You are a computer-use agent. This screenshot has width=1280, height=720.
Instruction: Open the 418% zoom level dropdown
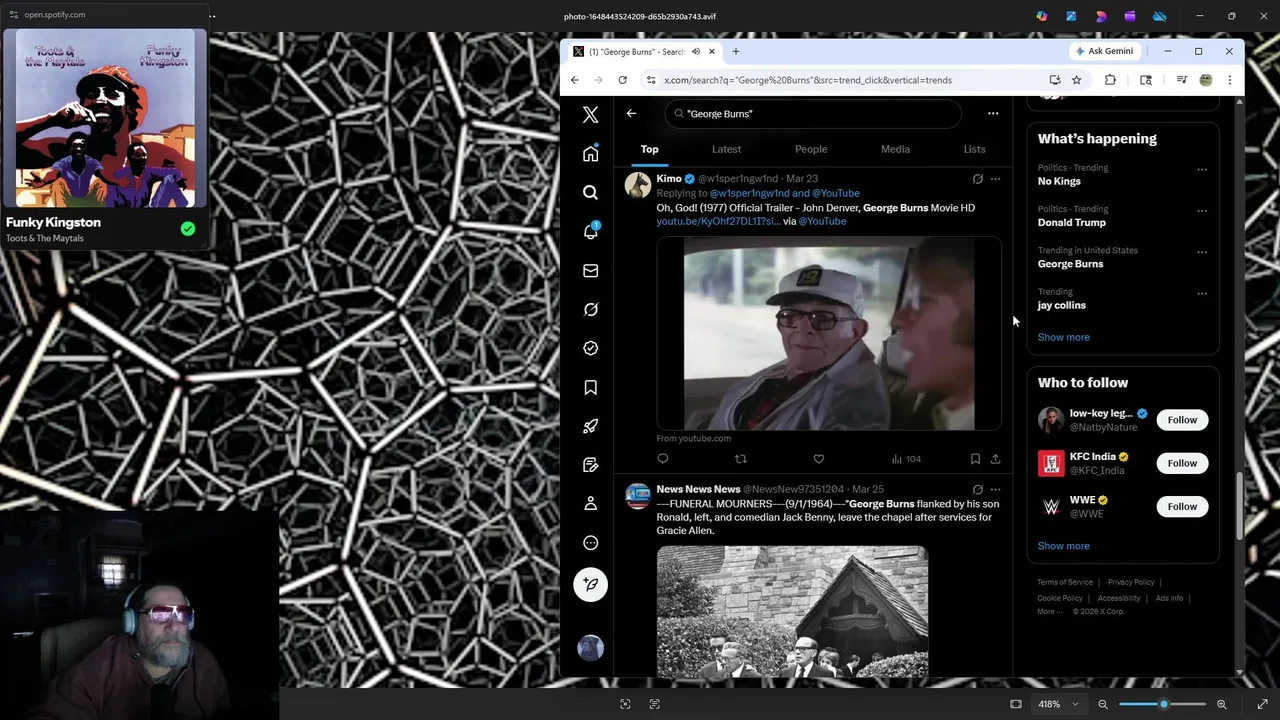click(x=1058, y=704)
